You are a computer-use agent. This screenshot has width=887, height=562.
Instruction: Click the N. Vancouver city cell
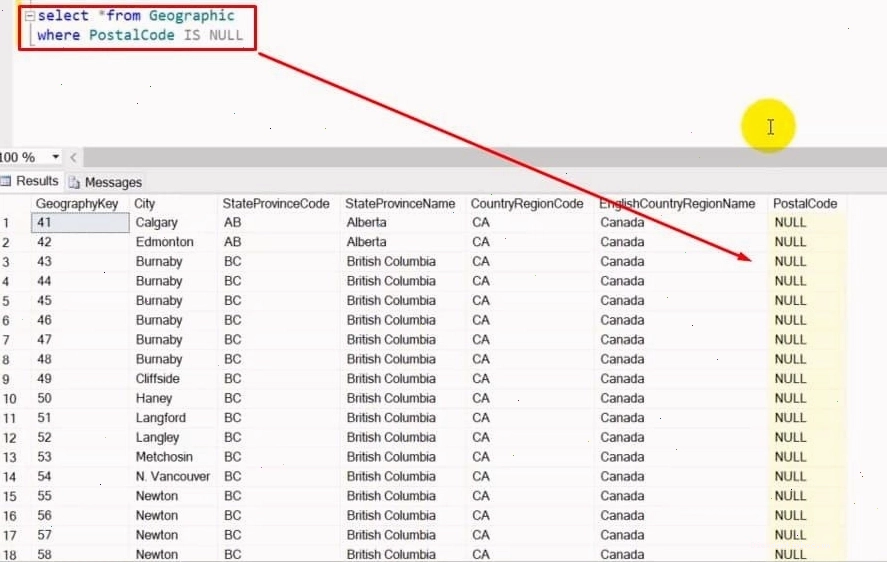pyautogui.click(x=173, y=477)
